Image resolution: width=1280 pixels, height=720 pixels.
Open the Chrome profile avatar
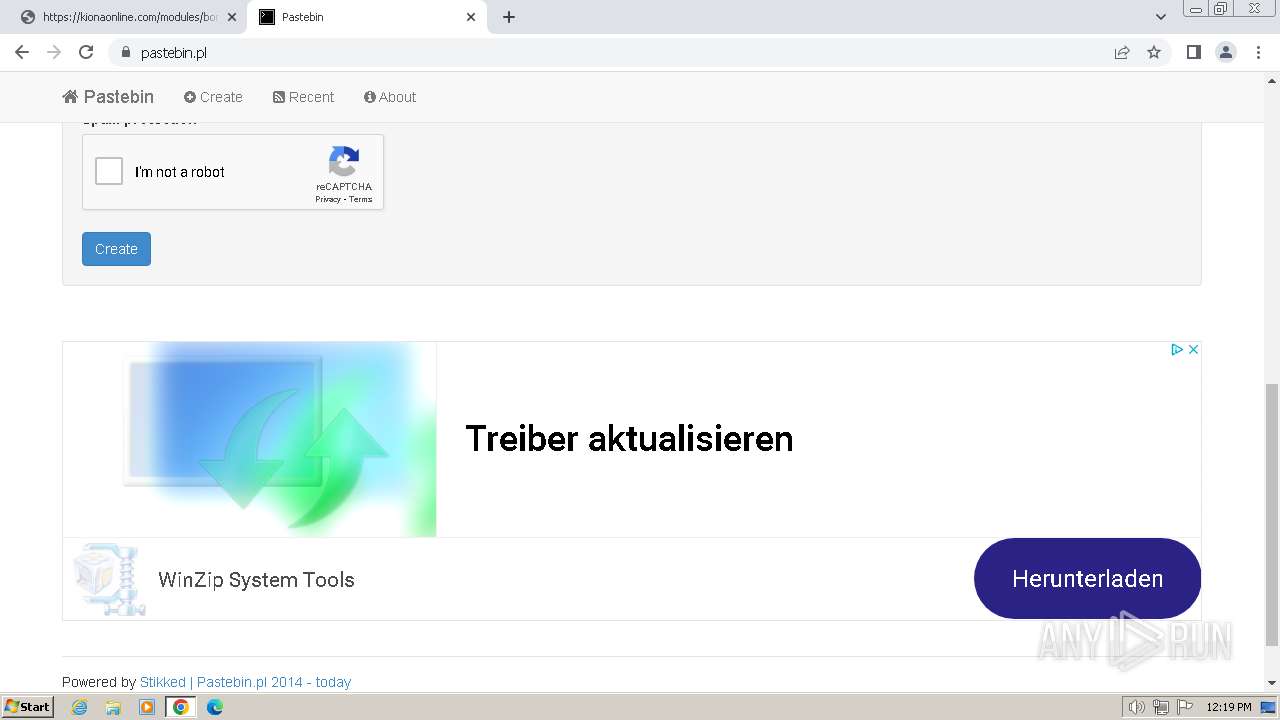(1226, 52)
